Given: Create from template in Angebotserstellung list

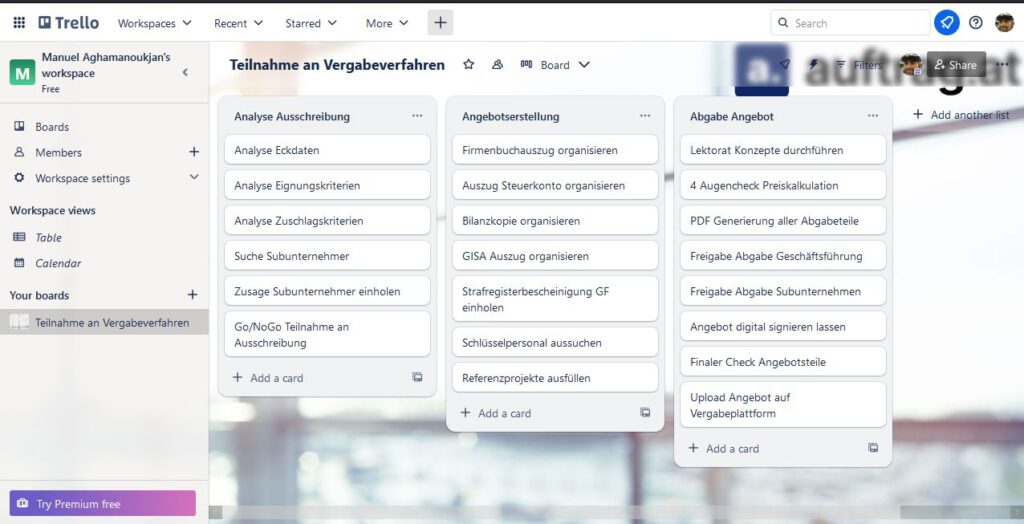Looking at the screenshot, I should pos(645,412).
